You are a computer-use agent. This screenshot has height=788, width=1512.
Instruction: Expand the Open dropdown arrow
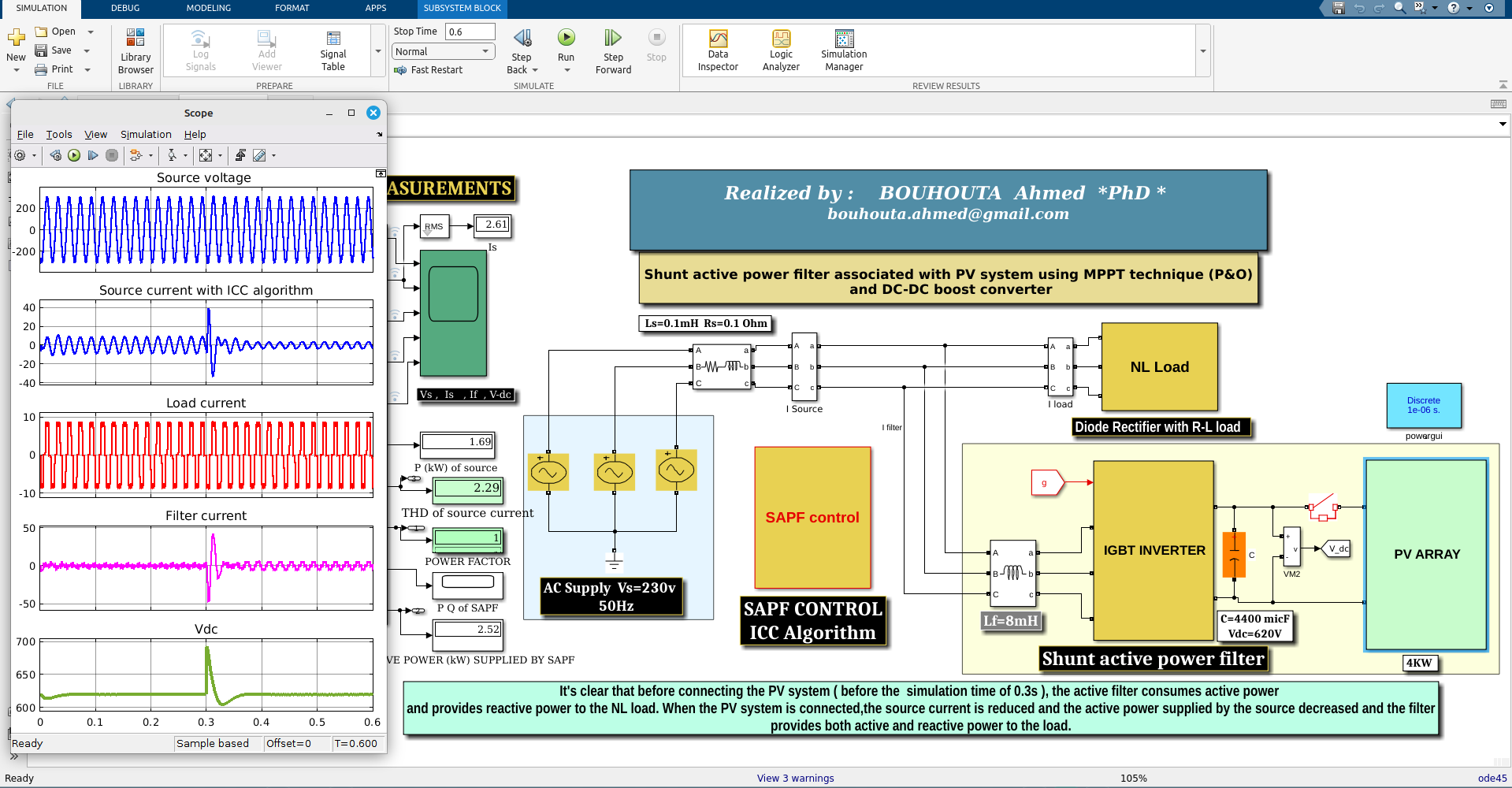point(91,32)
